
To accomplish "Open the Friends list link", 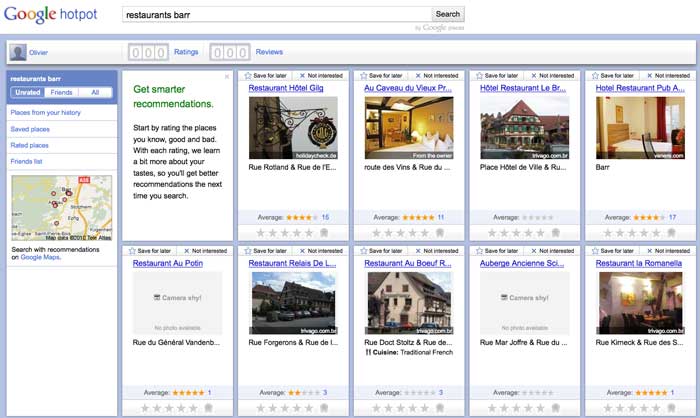I will (x=26, y=161).
